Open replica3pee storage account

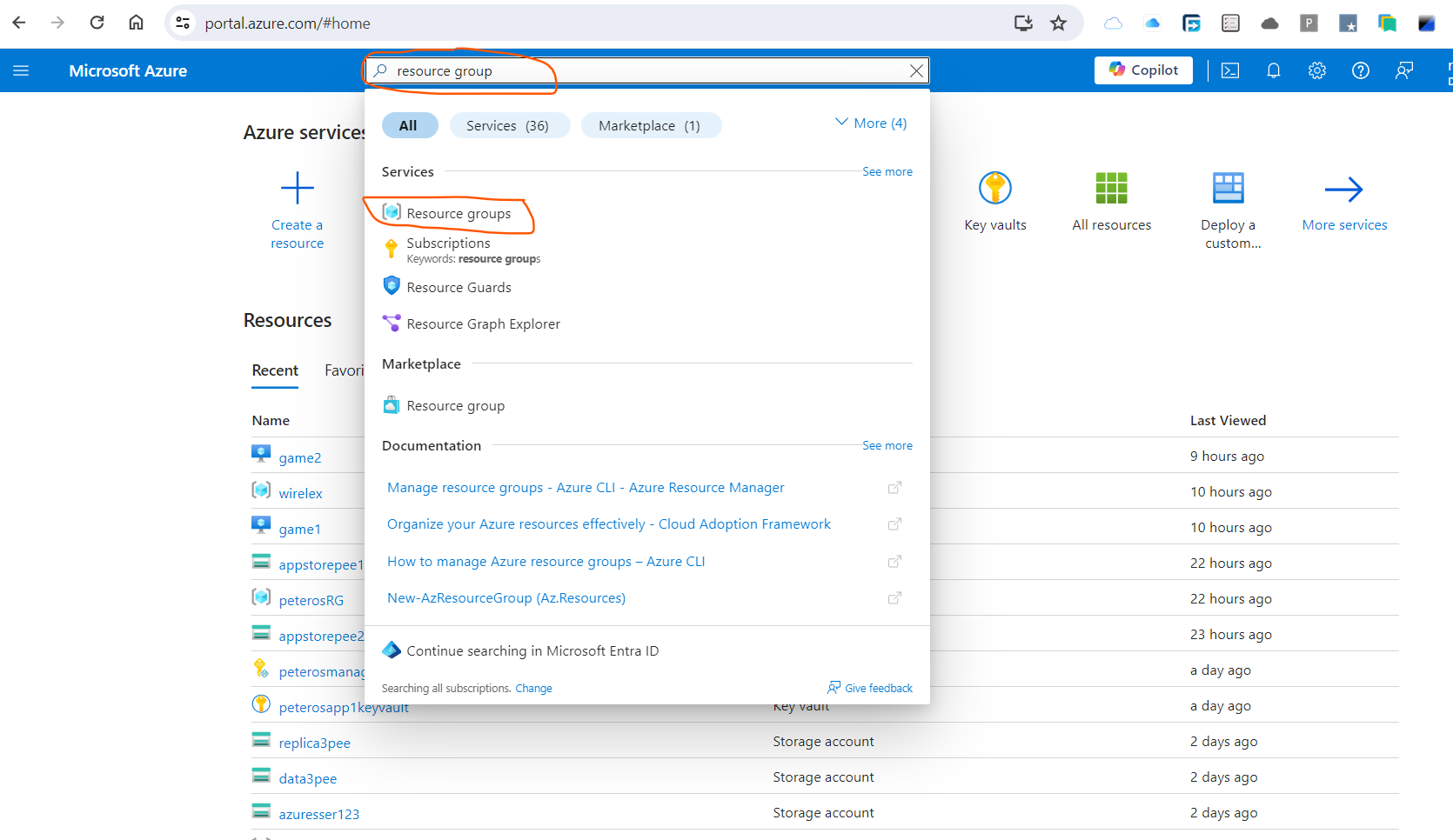(x=315, y=743)
